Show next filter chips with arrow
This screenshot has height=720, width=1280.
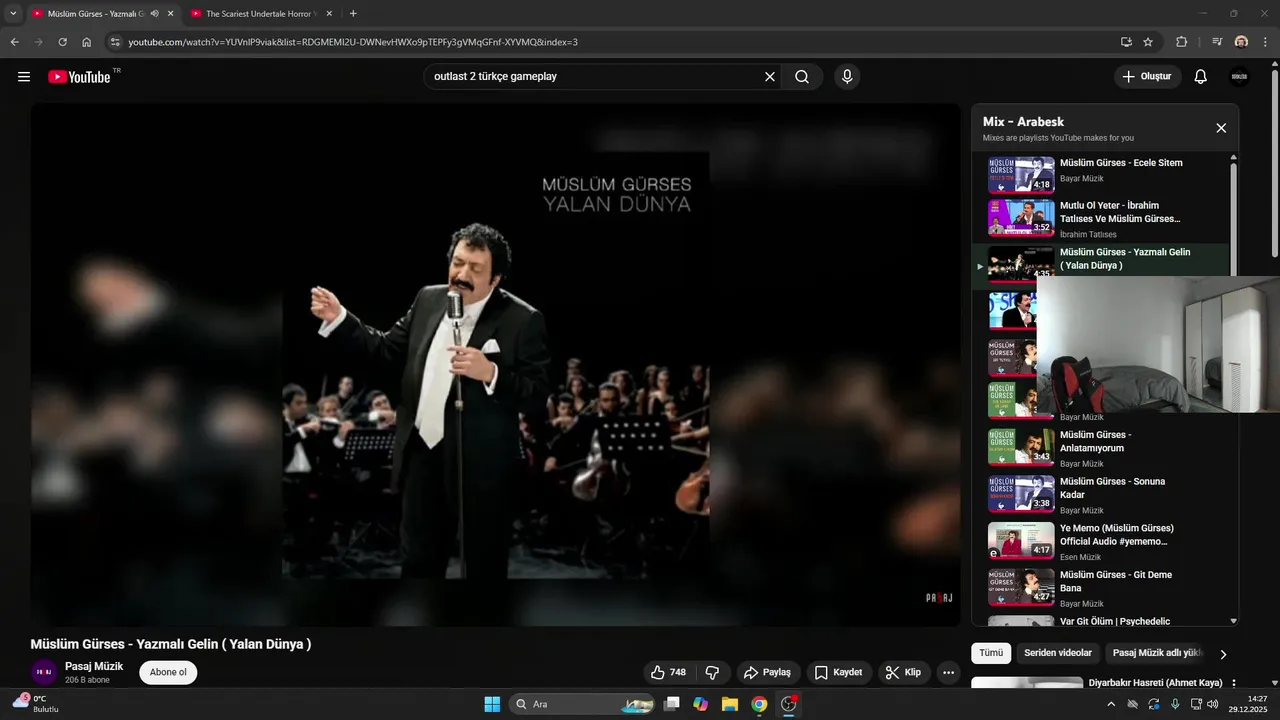[x=1222, y=654]
